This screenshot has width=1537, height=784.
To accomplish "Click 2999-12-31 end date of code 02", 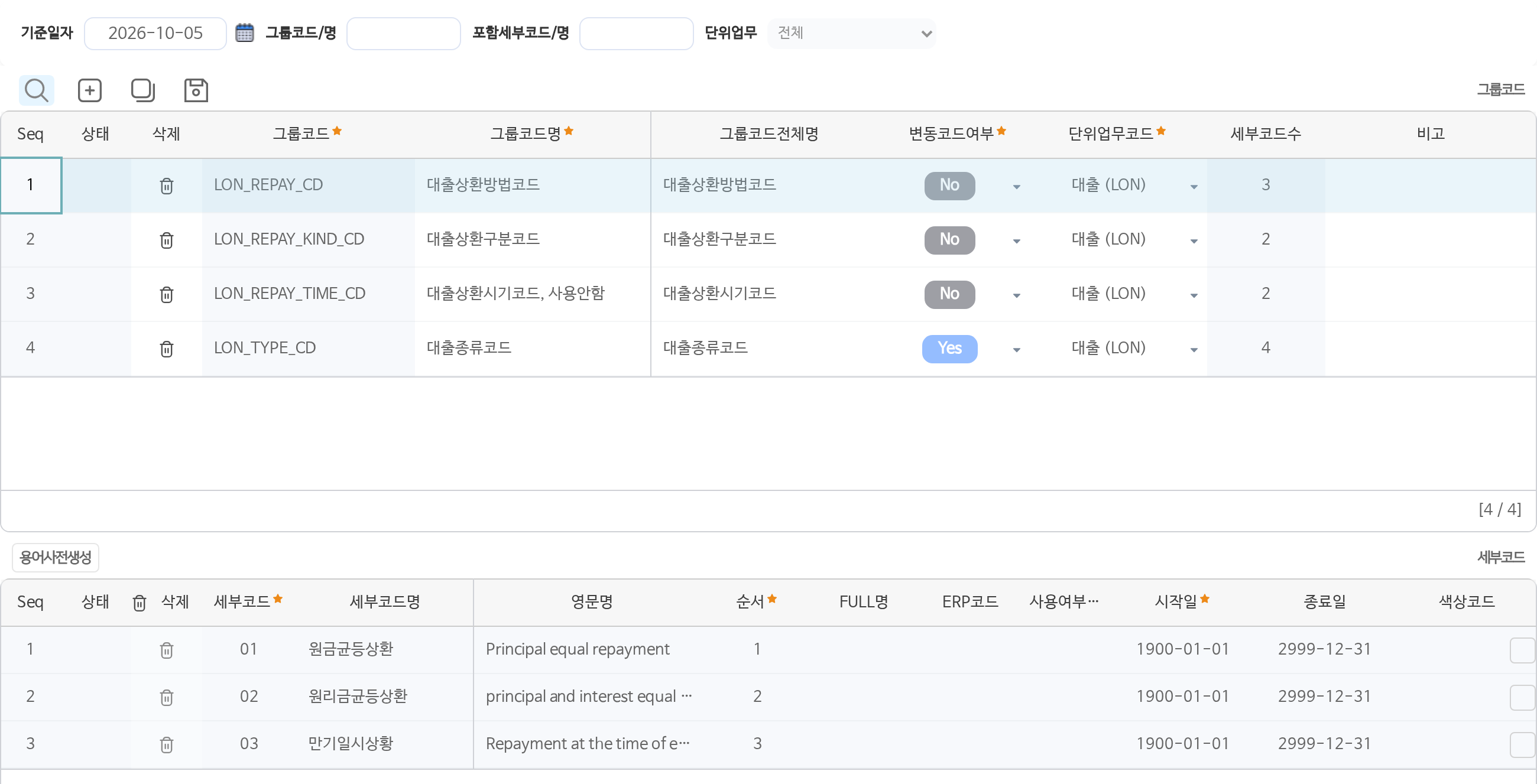I will [x=1325, y=697].
